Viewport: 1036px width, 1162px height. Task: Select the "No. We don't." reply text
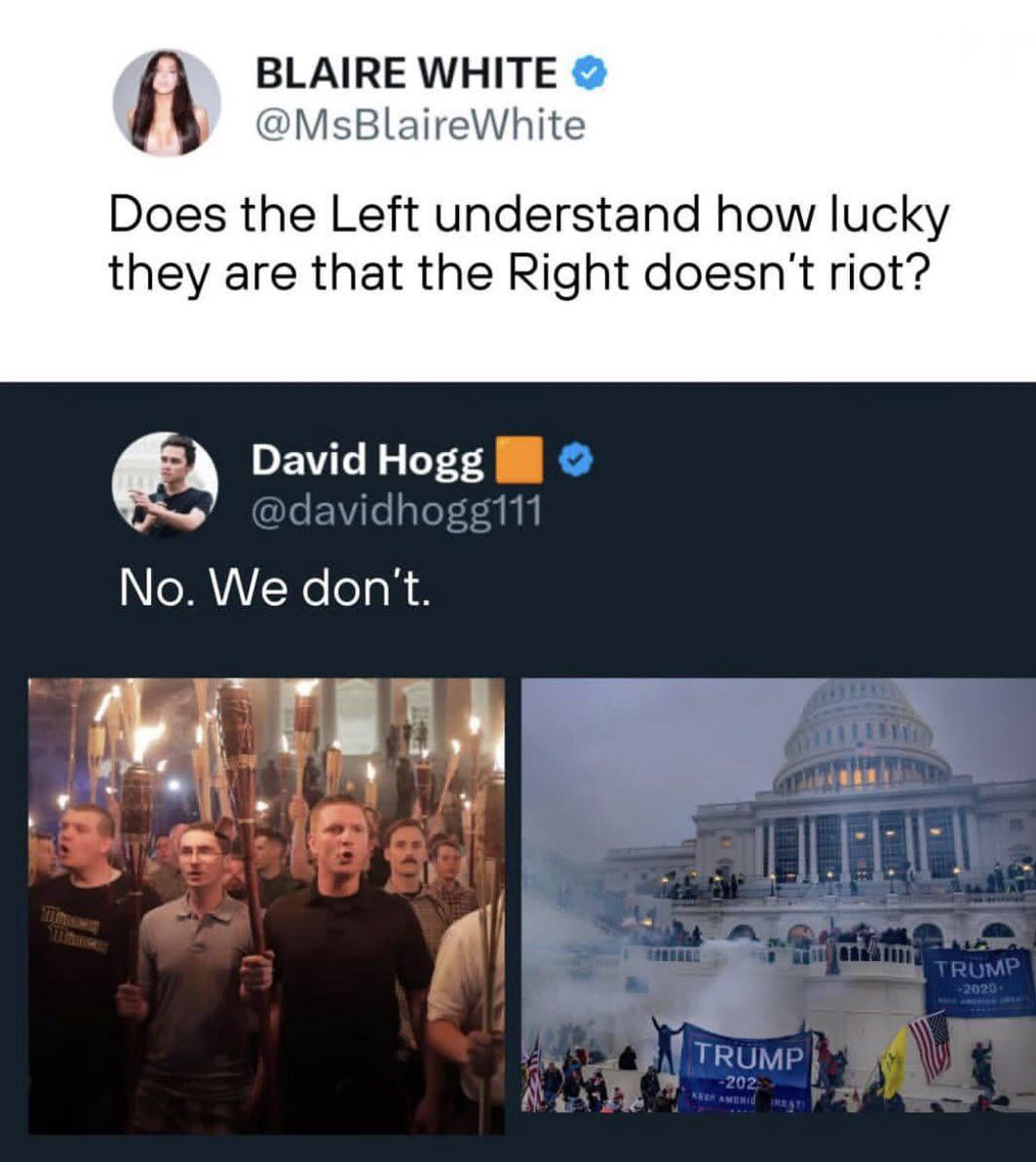pyautogui.click(x=274, y=589)
